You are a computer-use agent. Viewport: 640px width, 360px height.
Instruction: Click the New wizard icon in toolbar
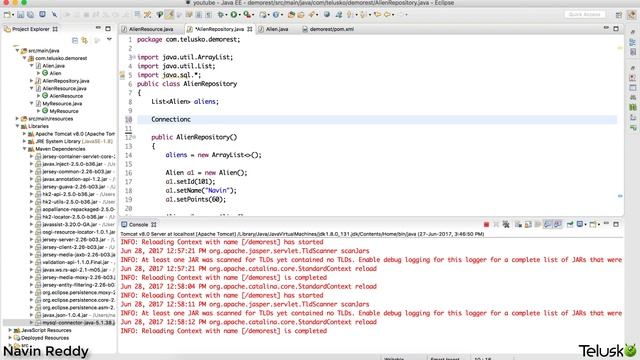[x=7, y=15]
